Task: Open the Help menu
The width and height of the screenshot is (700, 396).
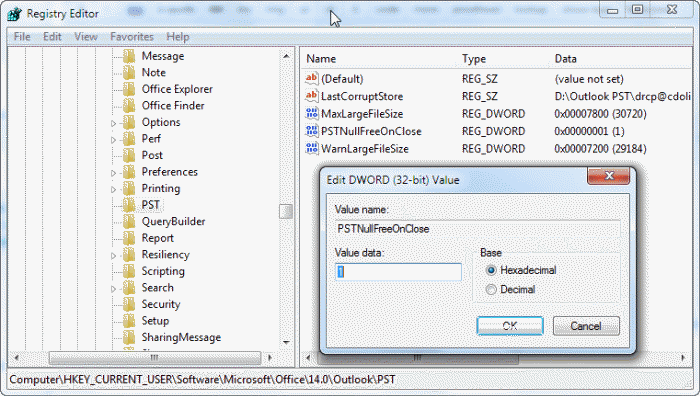Action: click(178, 37)
